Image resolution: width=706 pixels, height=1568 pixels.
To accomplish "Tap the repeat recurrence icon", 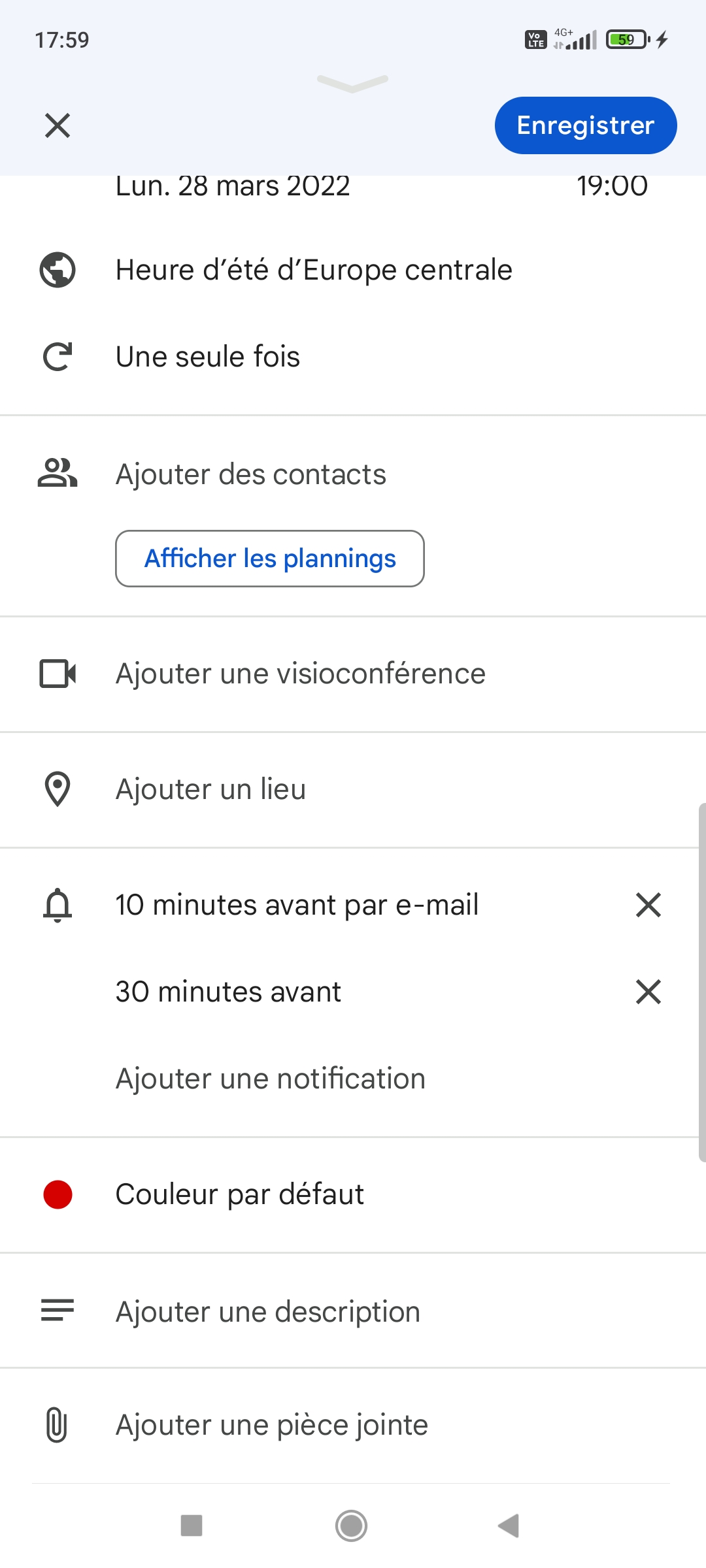I will coord(58,357).
